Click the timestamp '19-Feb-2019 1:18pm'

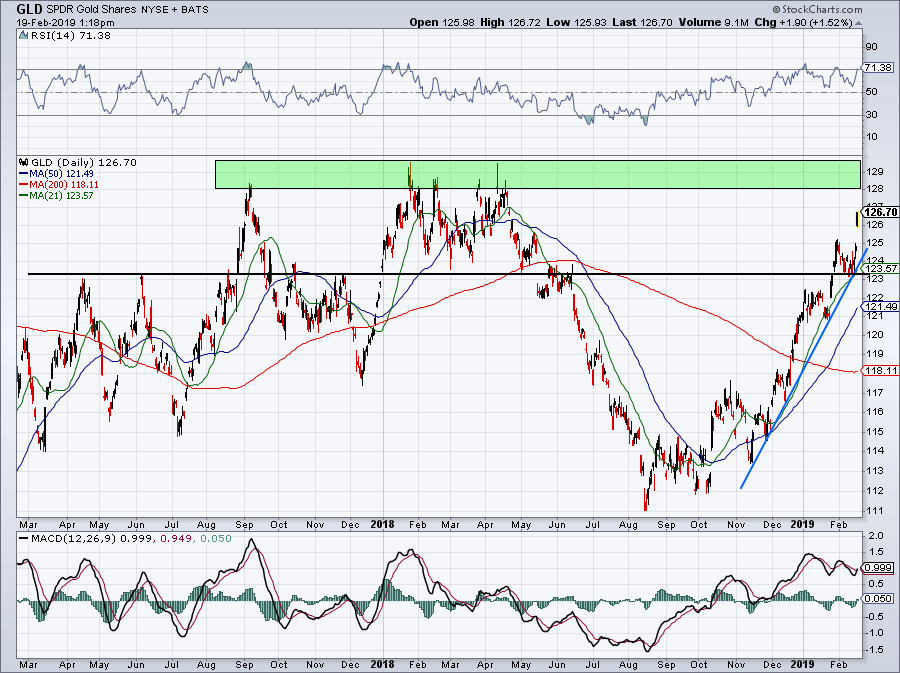pyautogui.click(x=65, y=23)
